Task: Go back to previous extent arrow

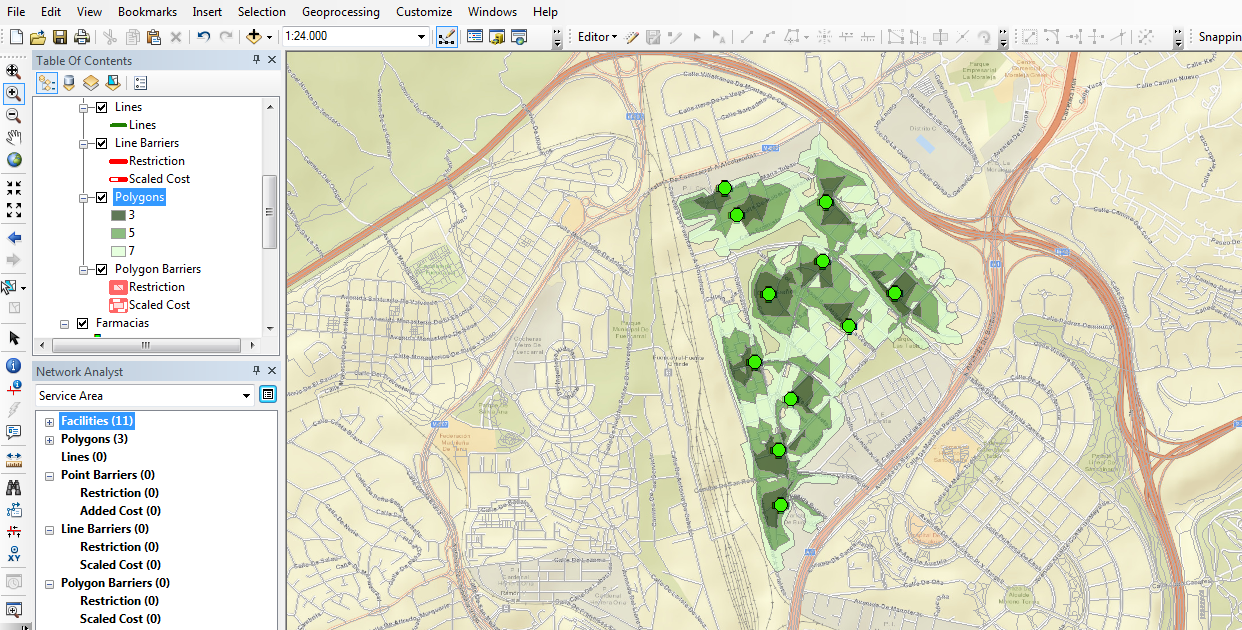Action: click(x=14, y=238)
